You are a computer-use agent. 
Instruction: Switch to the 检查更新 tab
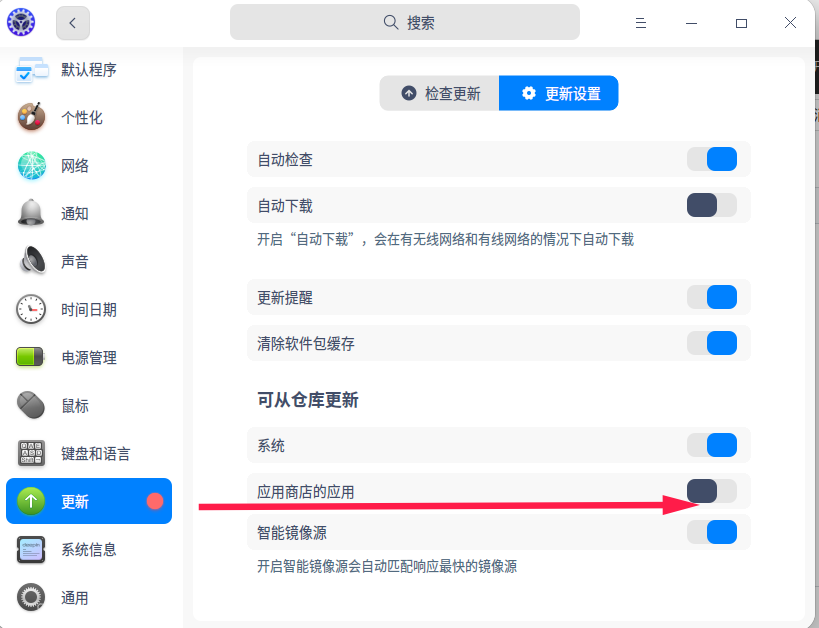click(440, 94)
